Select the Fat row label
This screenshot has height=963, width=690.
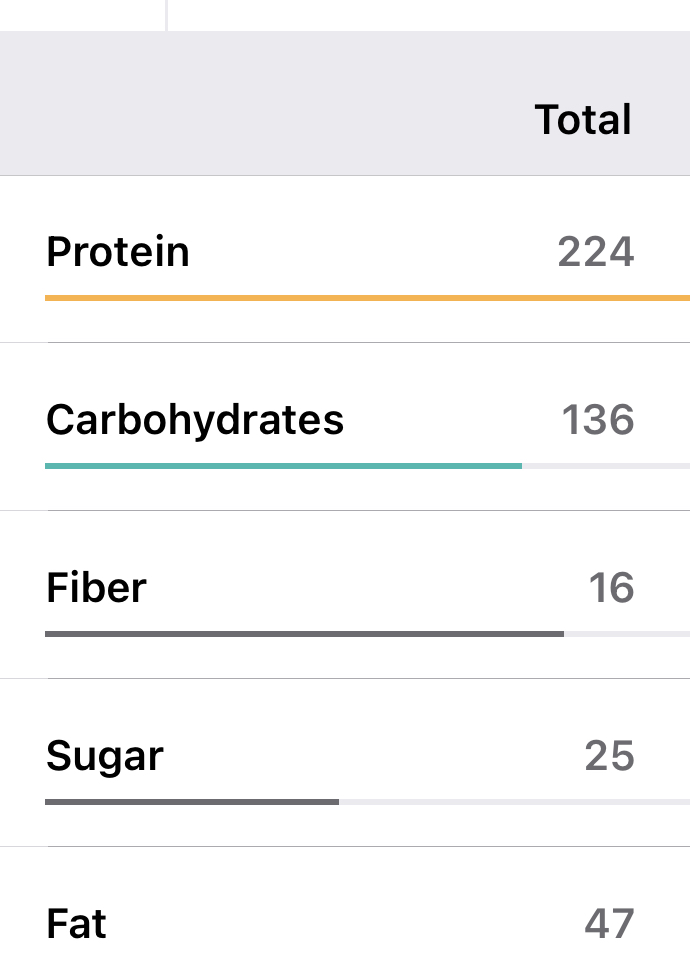click(76, 924)
